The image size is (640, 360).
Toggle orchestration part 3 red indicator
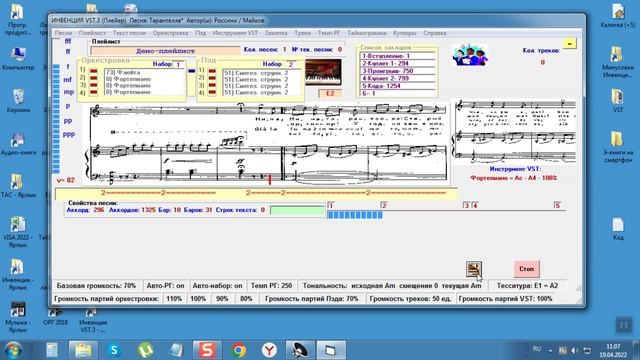coord(93,85)
